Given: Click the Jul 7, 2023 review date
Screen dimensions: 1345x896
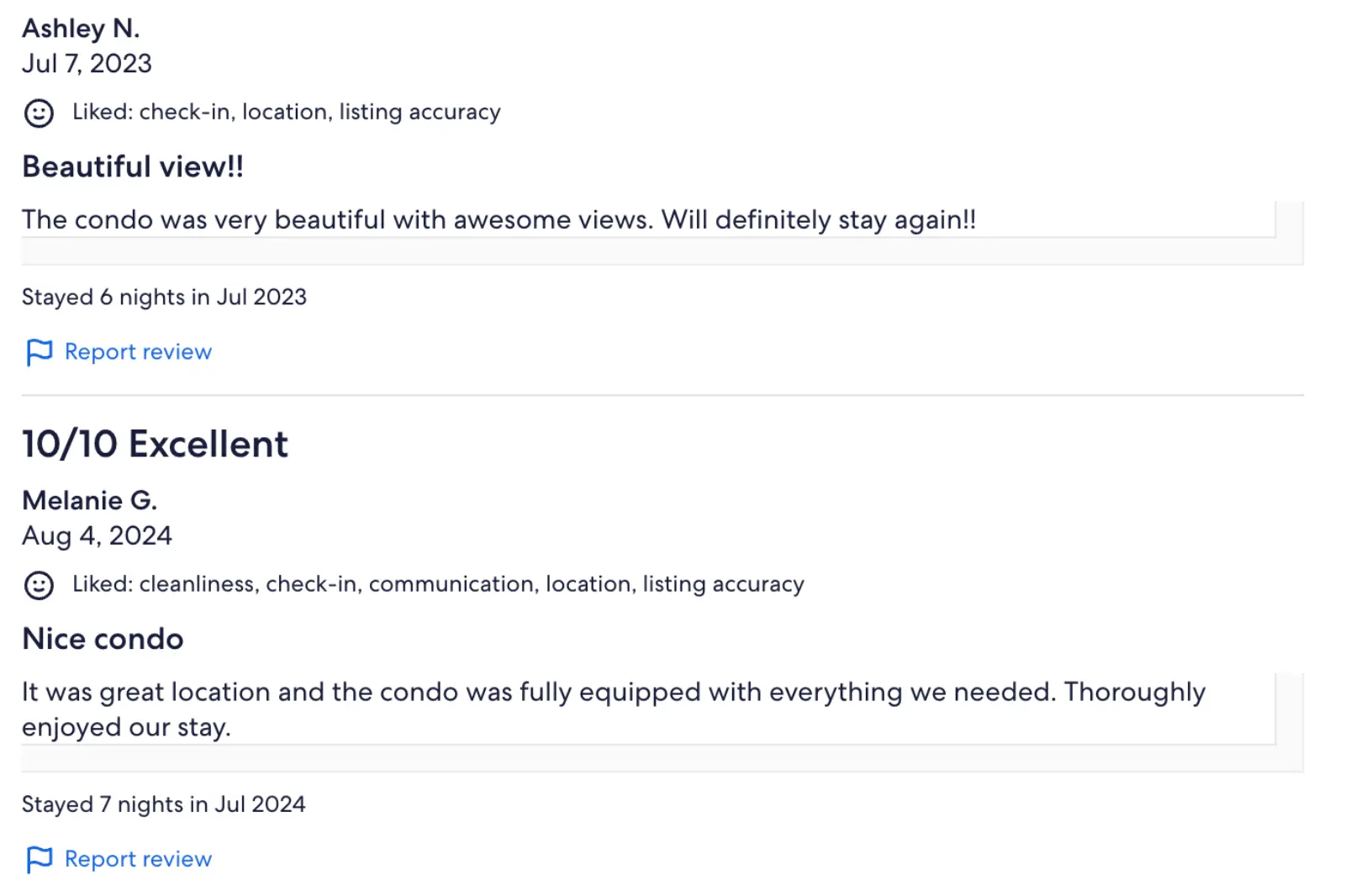Looking at the screenshot, I should [87, 64].
